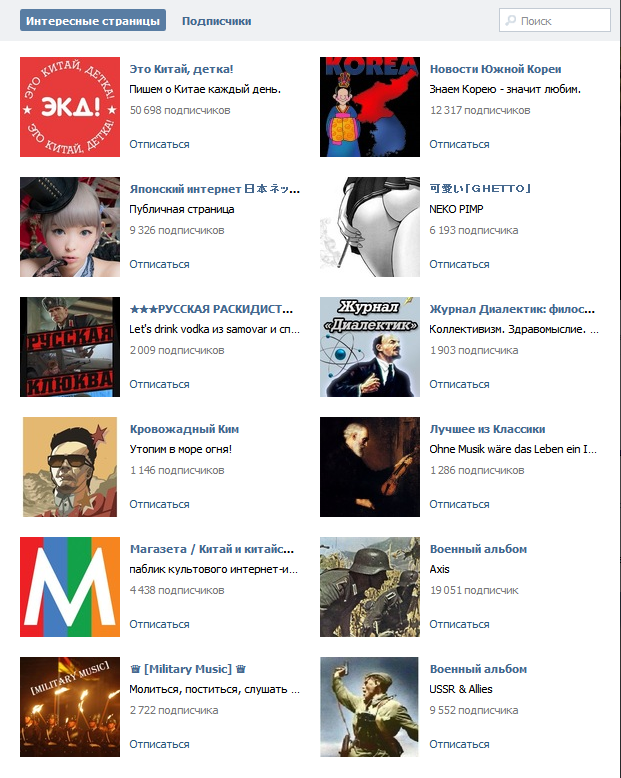Click Отписаться under Новости Южной Кореи
Image resolution: width=621 pixels, height=778 pixels.
459,144
